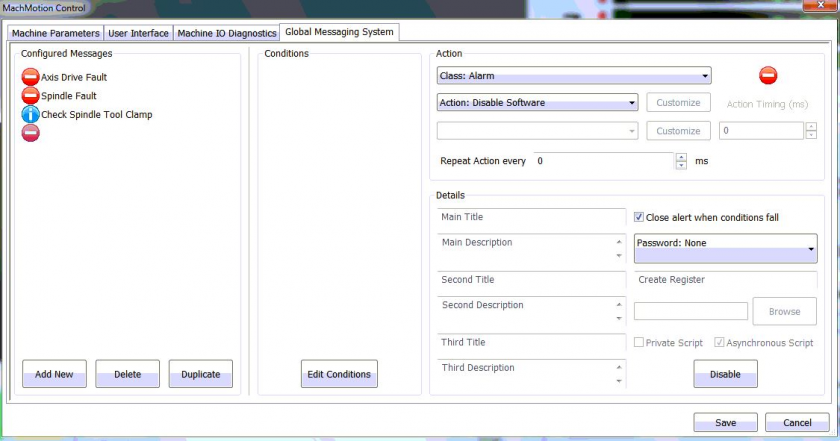Open the Action: Disable Software dropdown
This screenshot has width=840, height=441.
tap(537, 102)
